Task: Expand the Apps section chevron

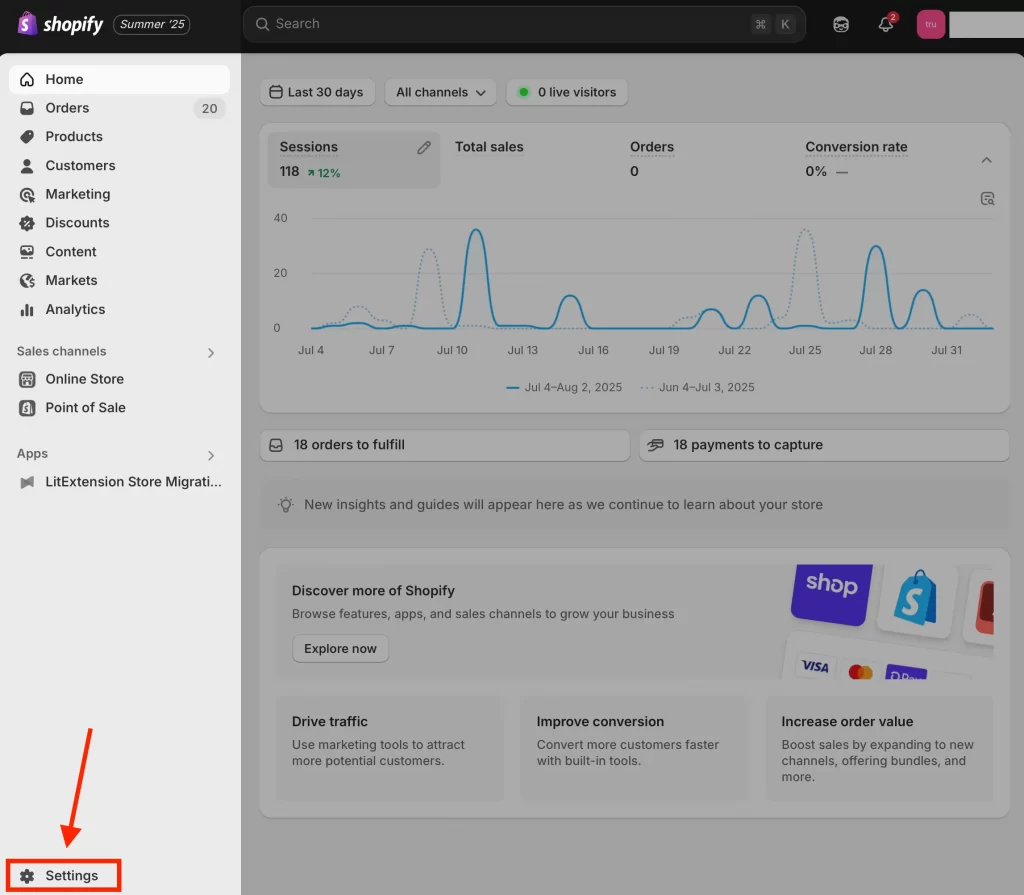Action: coord(211,455)
